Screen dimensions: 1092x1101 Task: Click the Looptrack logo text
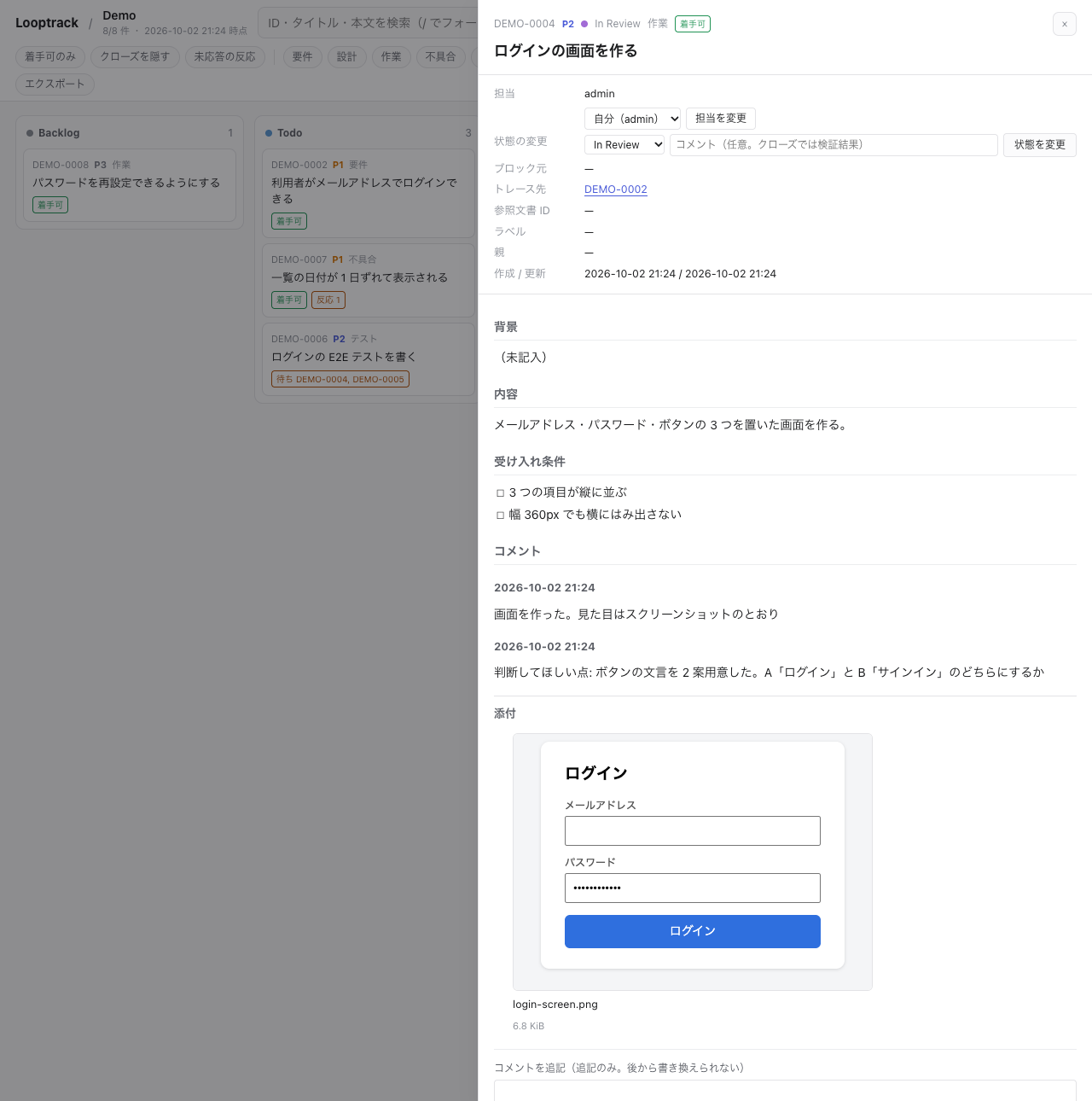tap(47, 23)
